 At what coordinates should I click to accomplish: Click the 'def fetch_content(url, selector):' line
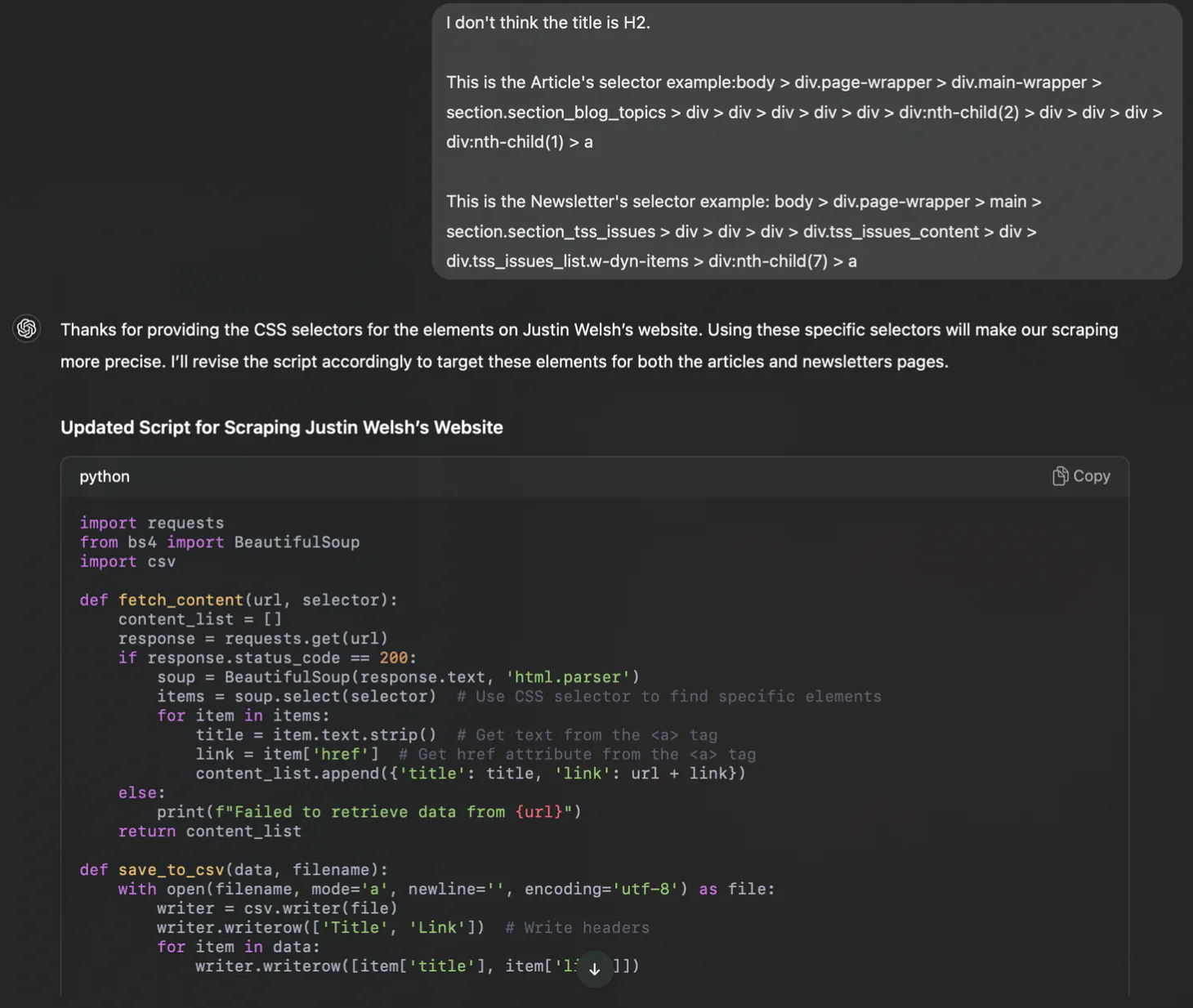239,600
